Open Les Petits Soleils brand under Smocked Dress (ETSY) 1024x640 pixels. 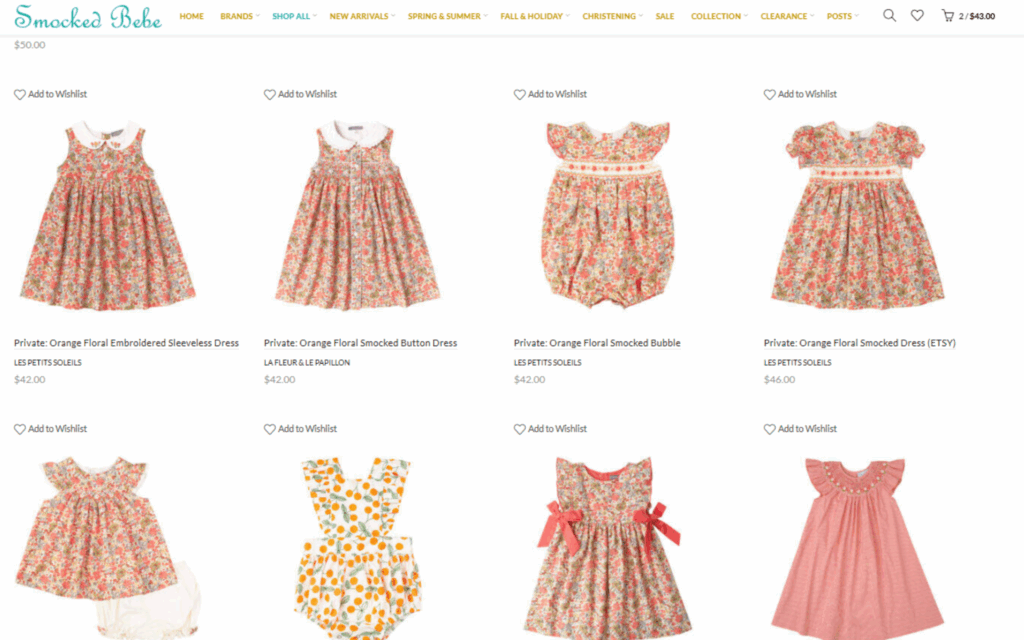797,362
